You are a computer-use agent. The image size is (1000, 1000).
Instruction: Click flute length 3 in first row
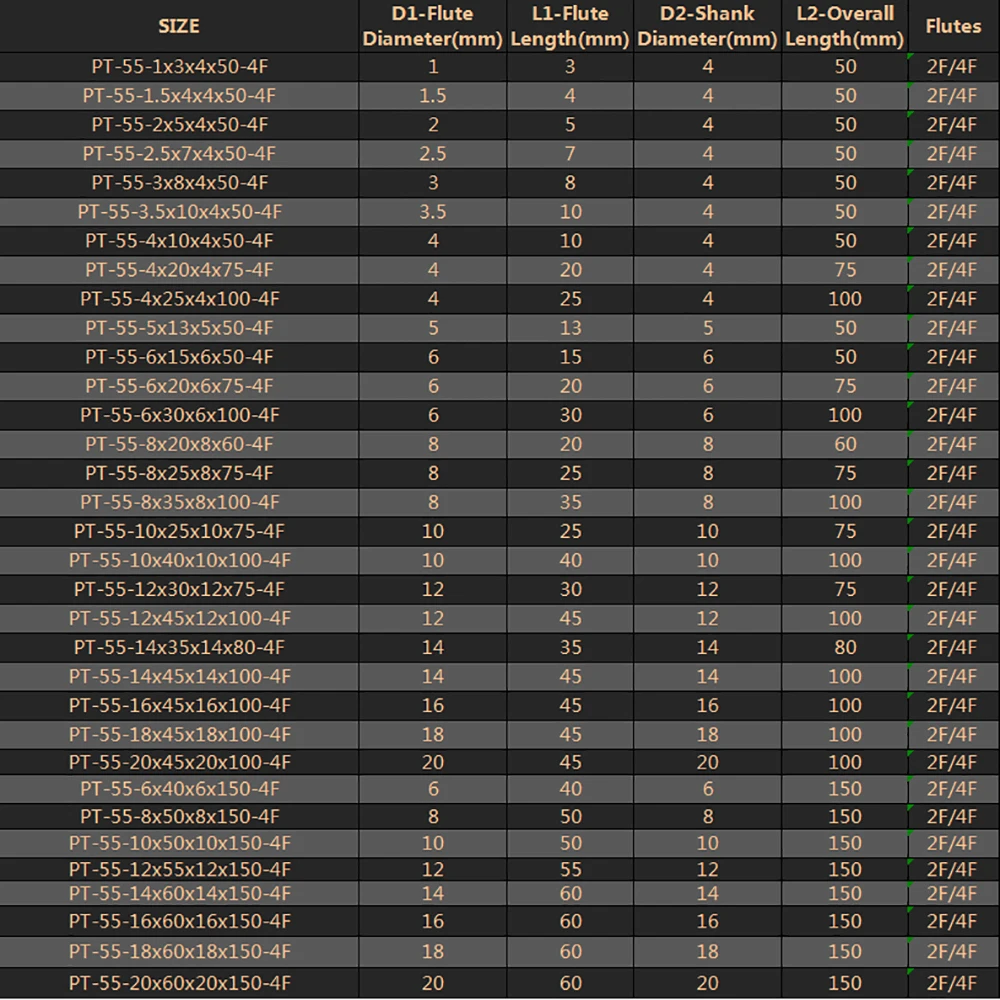(570, 67)
